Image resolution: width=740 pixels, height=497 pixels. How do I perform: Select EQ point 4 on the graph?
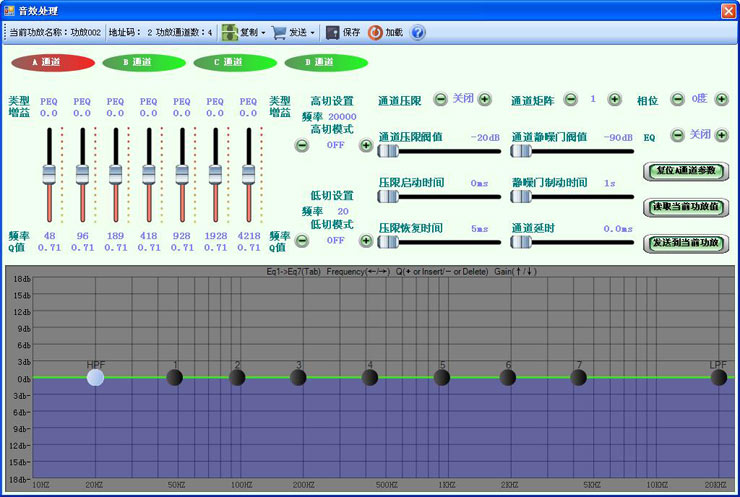tap(370, 378)
